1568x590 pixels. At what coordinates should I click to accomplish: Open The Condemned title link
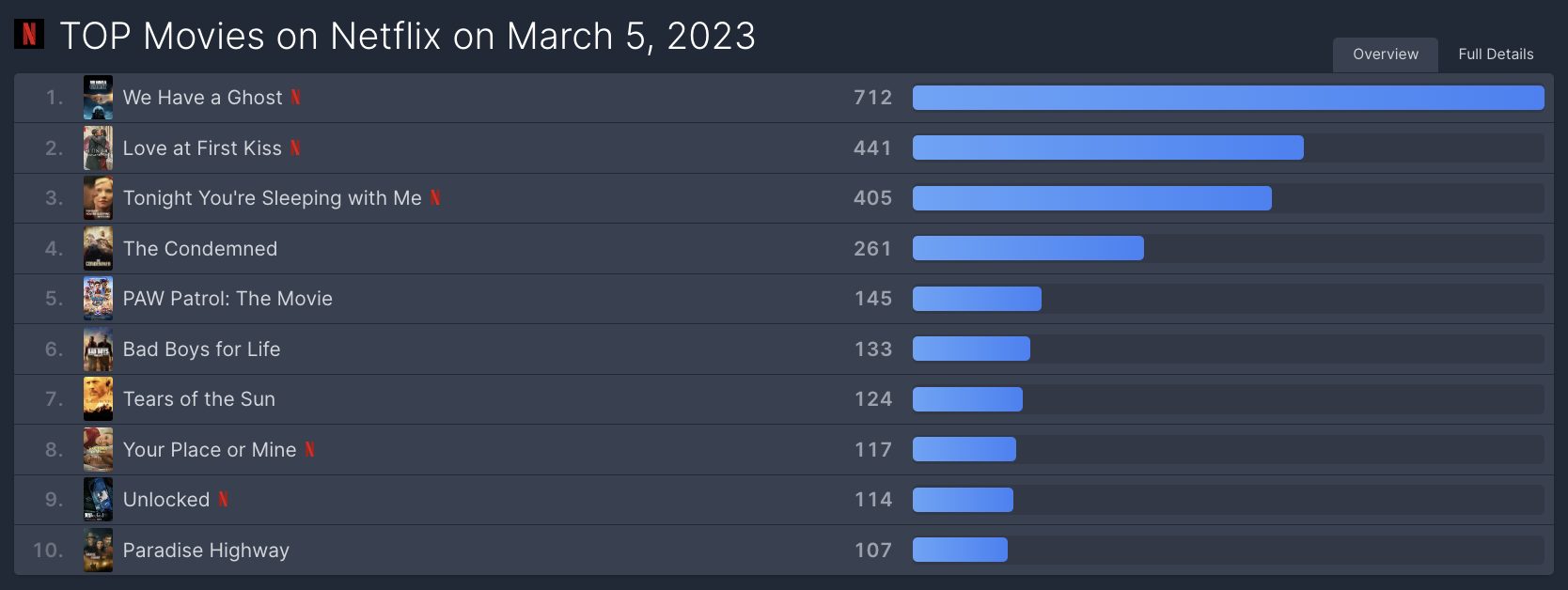pyautogui.click(x=200, y=248)
